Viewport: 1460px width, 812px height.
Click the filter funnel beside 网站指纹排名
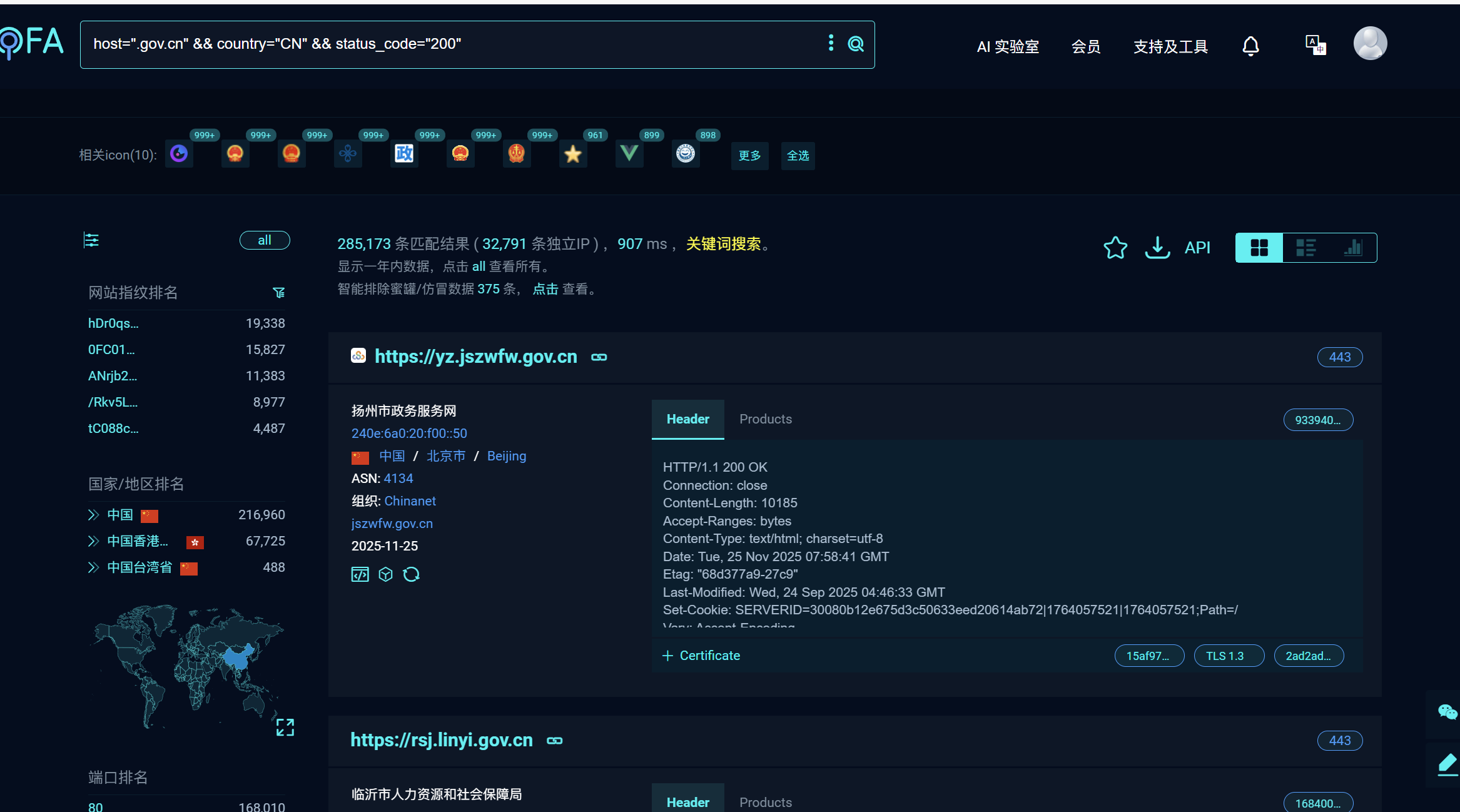coord(279,292)
